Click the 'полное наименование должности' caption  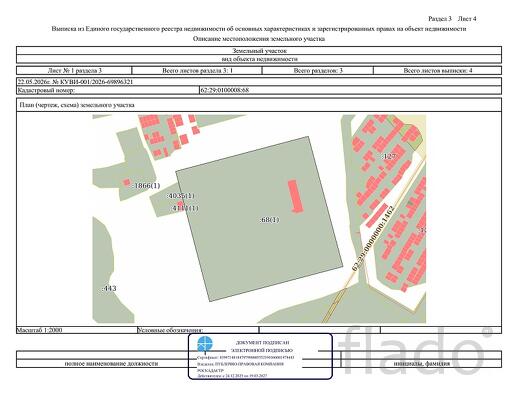click(111, 364)
